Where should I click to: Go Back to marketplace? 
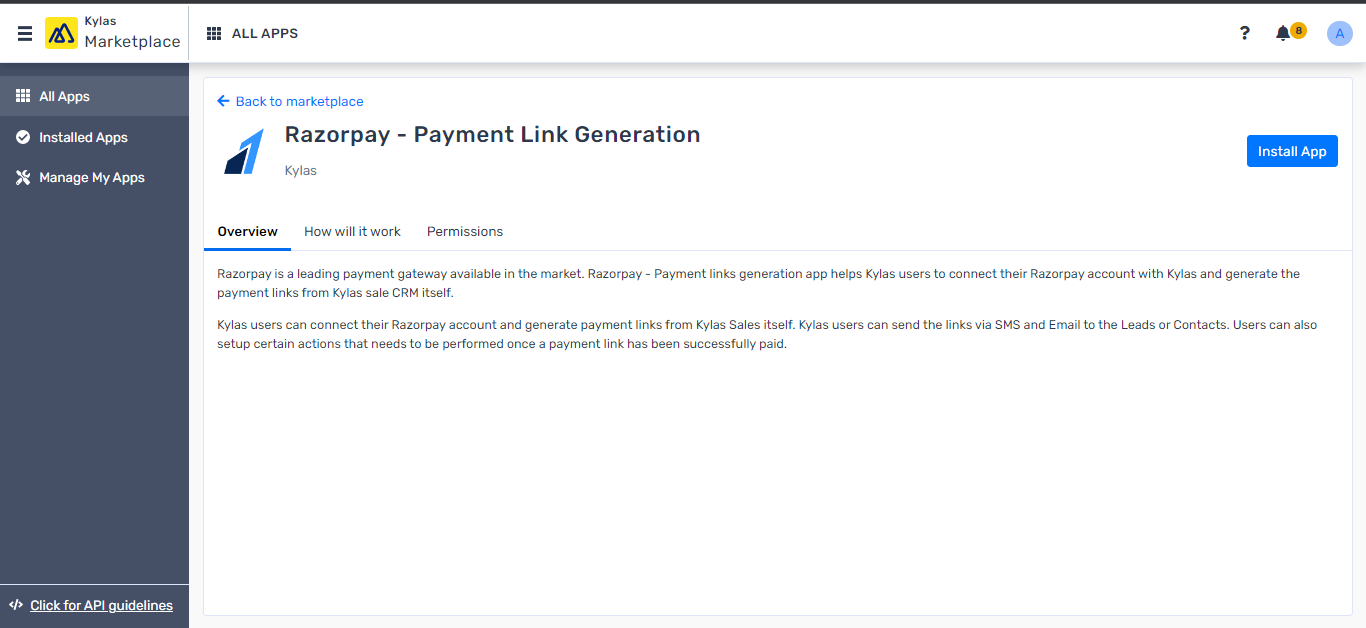pos(290,101)
